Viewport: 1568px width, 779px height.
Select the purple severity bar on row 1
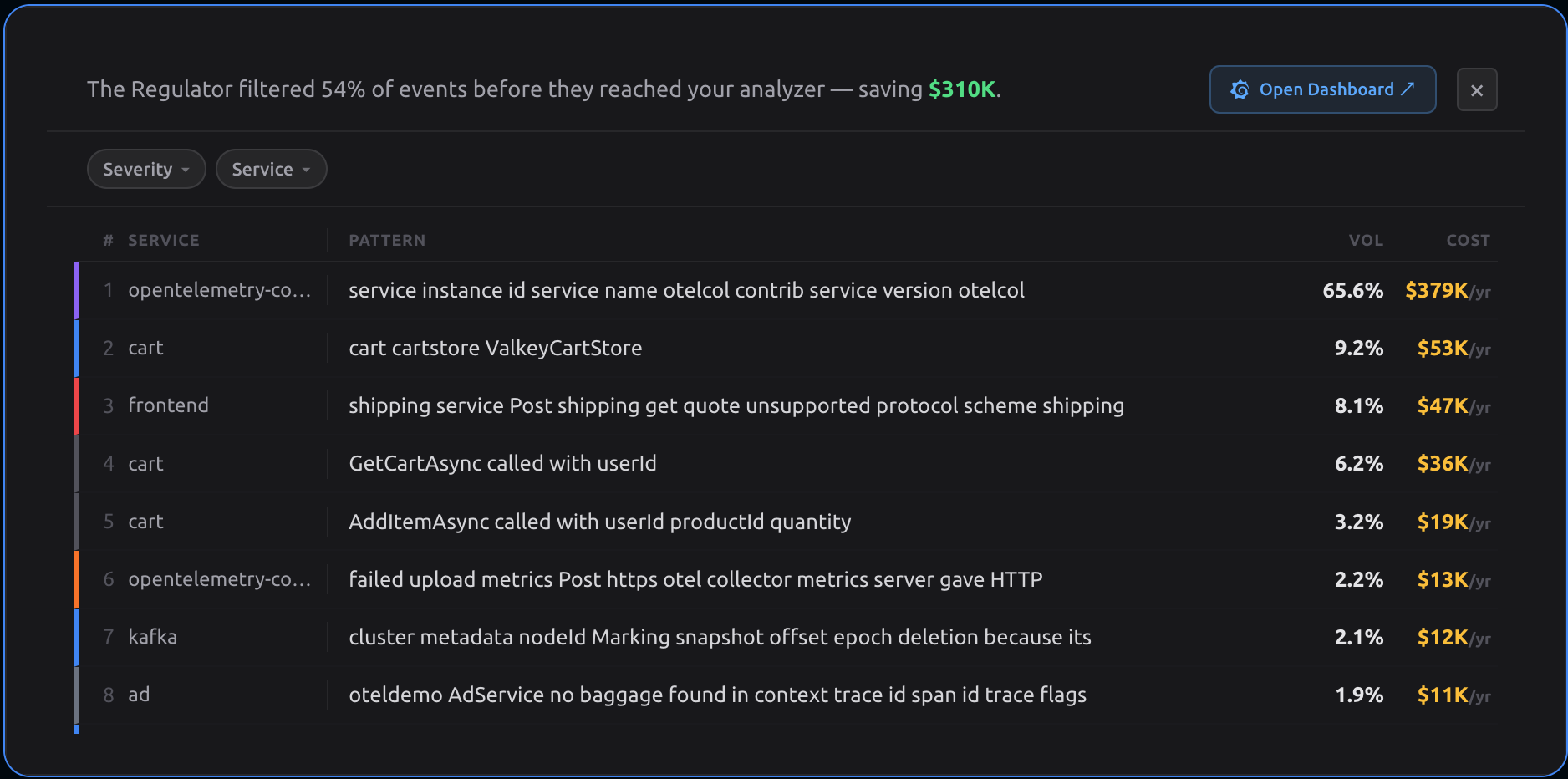(x=76, y=291)
